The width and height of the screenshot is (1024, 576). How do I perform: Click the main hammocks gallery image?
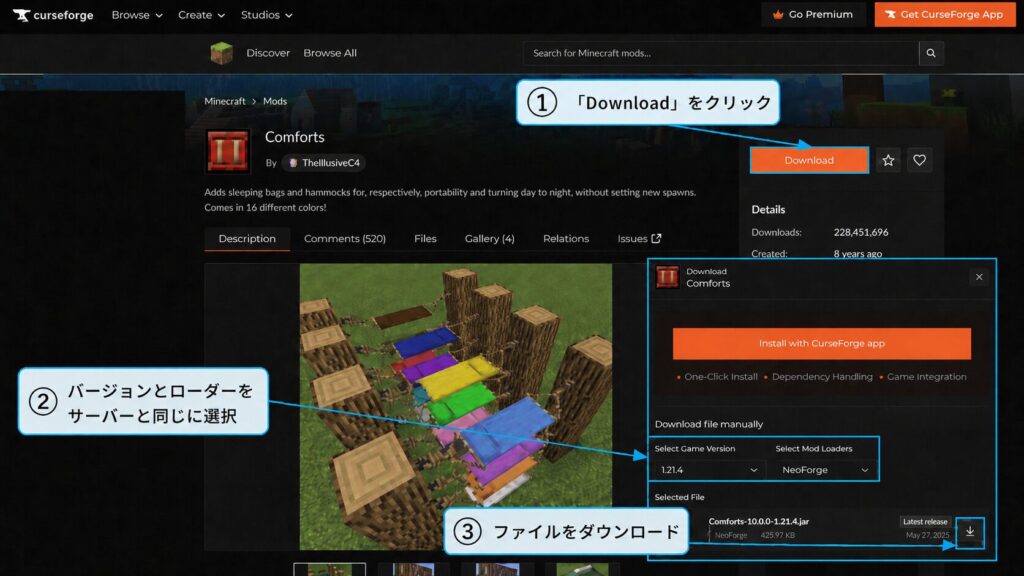(456, 406)
